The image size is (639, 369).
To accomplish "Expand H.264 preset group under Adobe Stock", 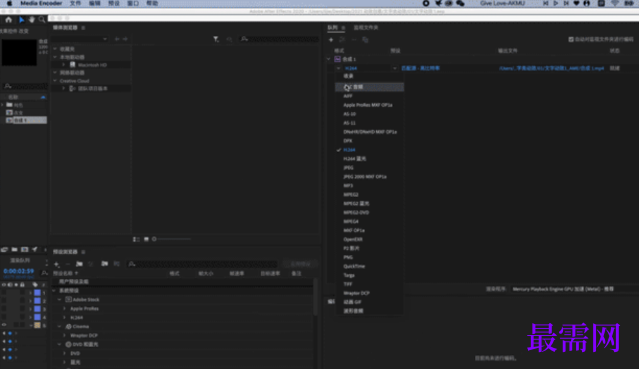I will 64,318.
